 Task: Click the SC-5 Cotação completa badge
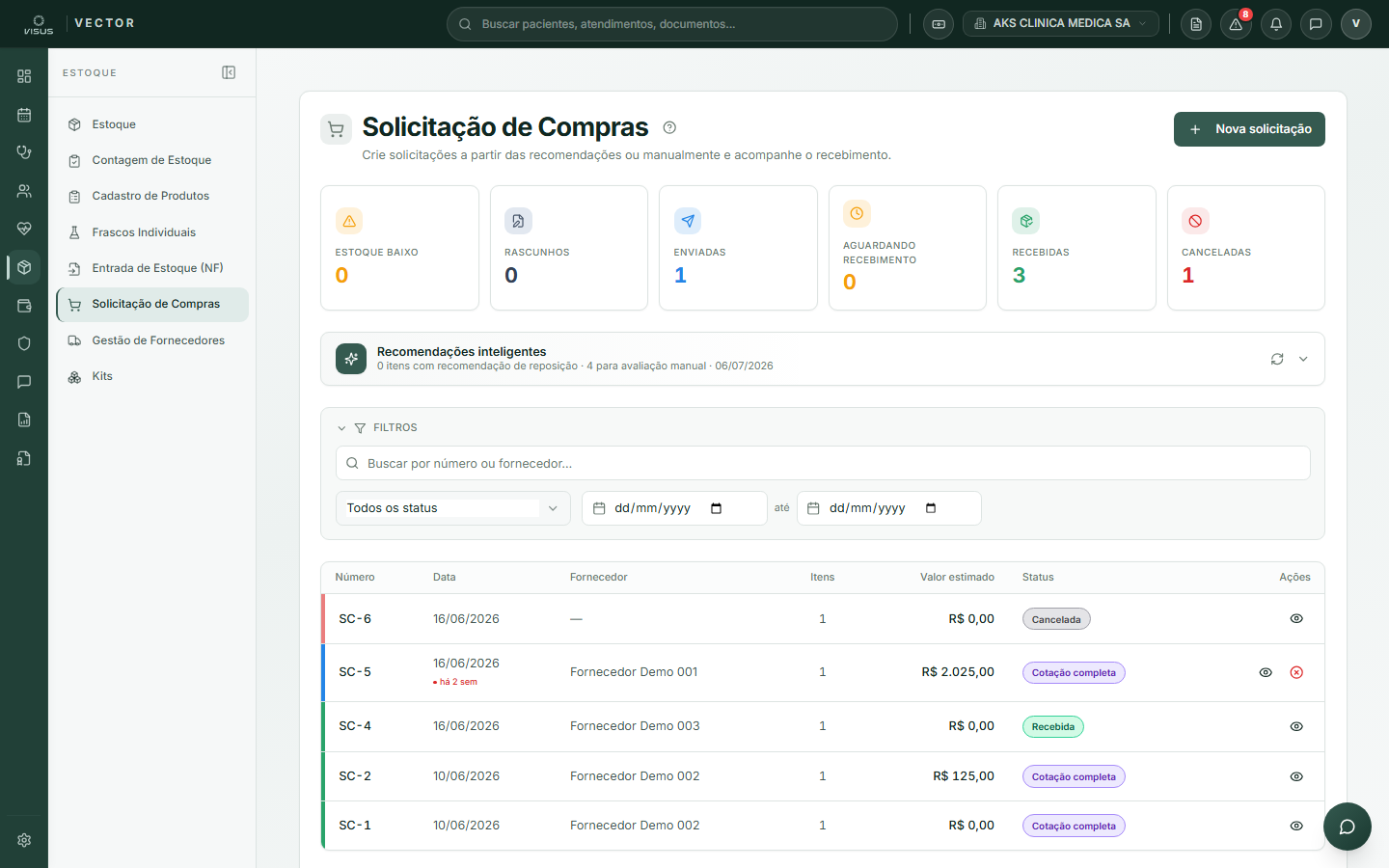coord(1074,672)
